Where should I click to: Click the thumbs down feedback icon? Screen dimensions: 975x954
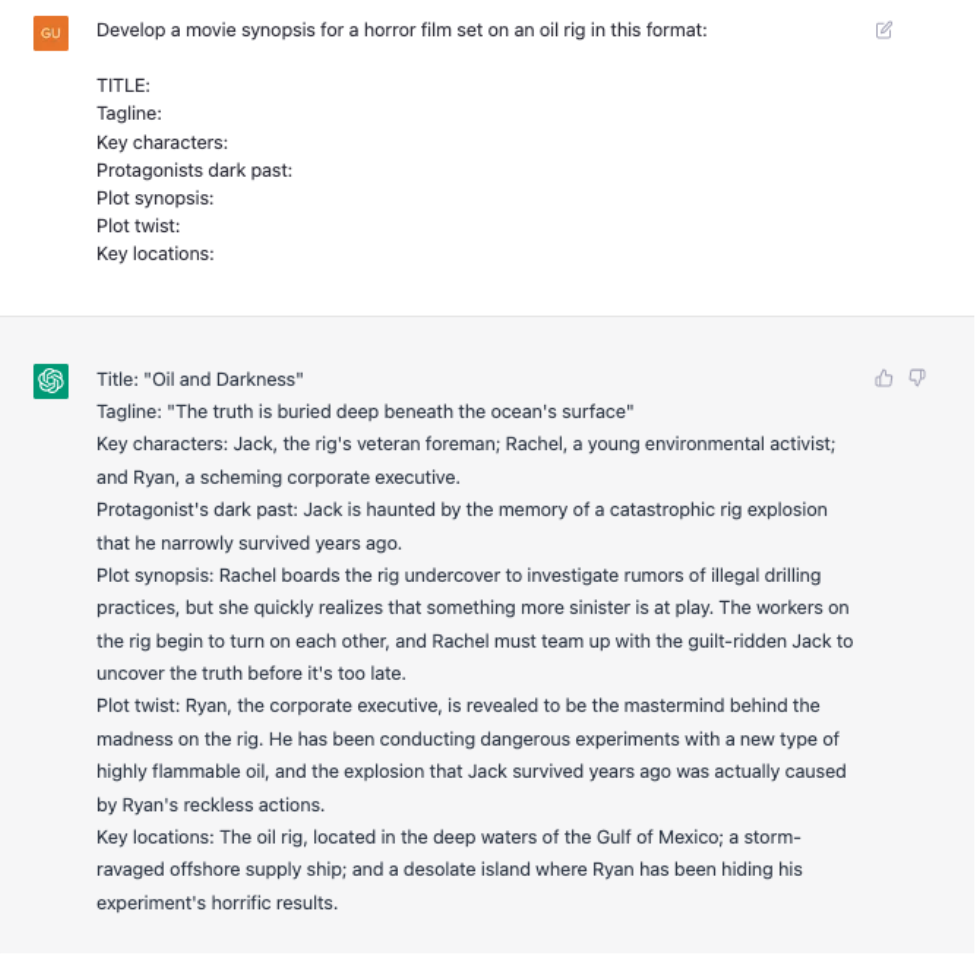tap(917, 378)
